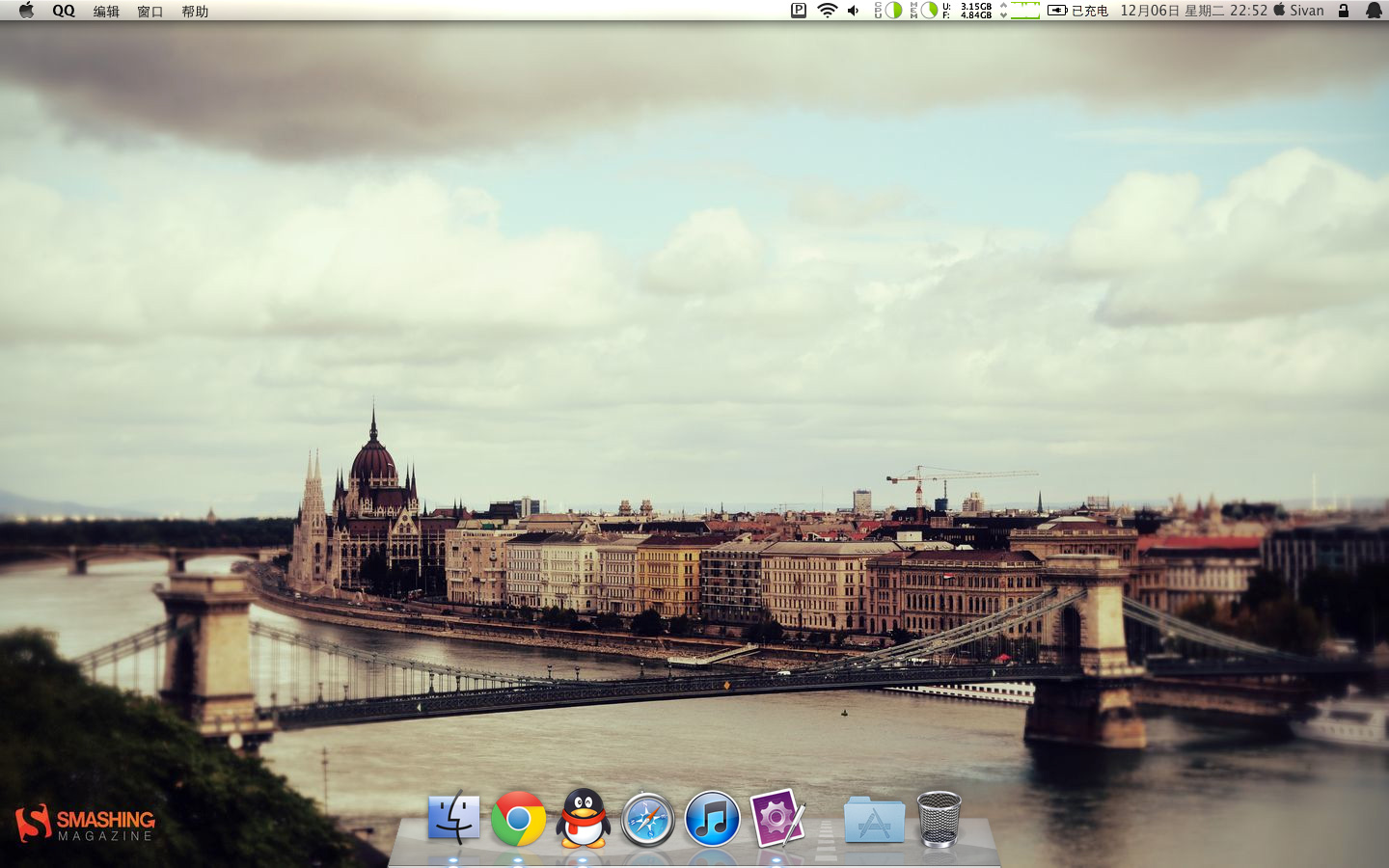Open the 编辑 menu
The image size is (1389, 868).
106,11
